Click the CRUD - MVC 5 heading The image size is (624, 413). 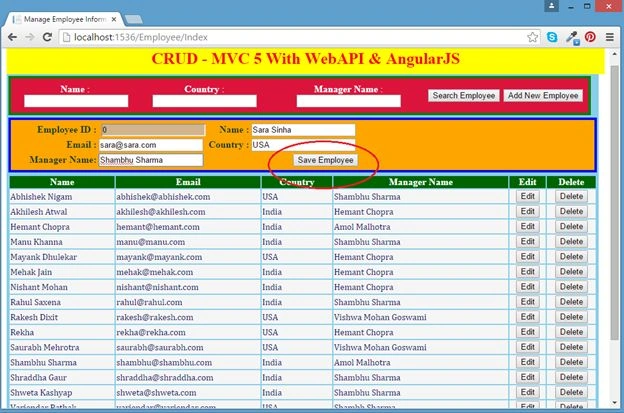(306, 59)
